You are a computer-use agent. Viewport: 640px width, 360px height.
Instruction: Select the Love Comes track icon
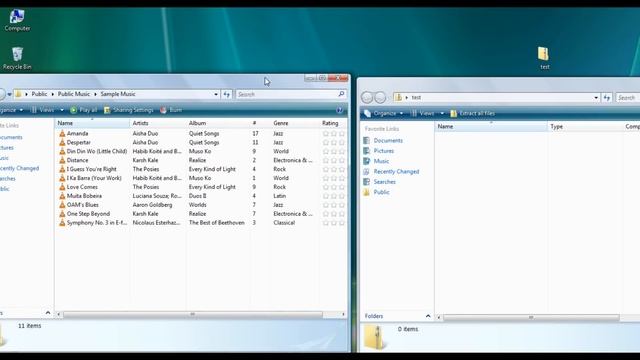point(62,187)
